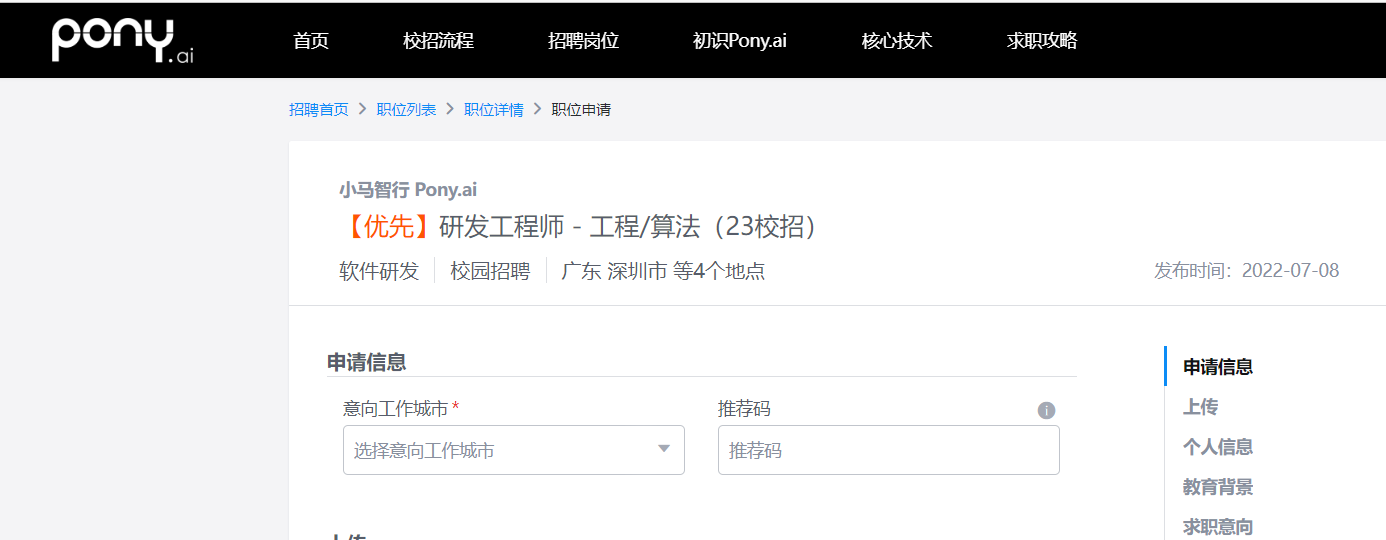Click the referral code info icon
This screenshot has height=540, width=1386.
pyautogui.click(x=1046, y=410)
